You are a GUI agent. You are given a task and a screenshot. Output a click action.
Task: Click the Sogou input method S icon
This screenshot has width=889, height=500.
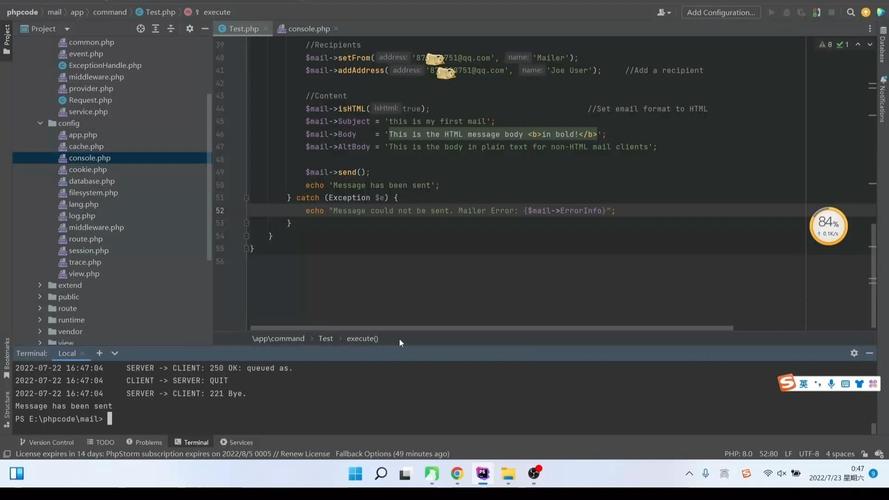tap(787, 383)
